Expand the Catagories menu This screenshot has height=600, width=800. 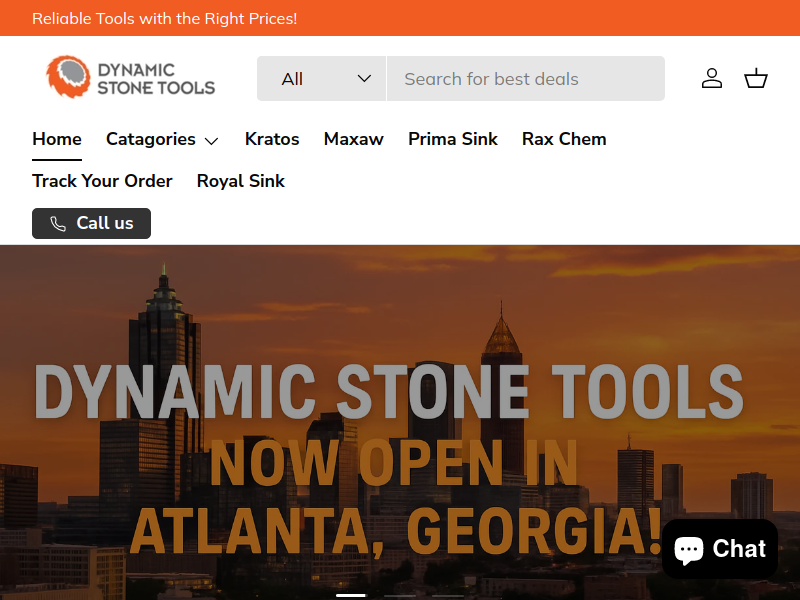coord(162,139)
